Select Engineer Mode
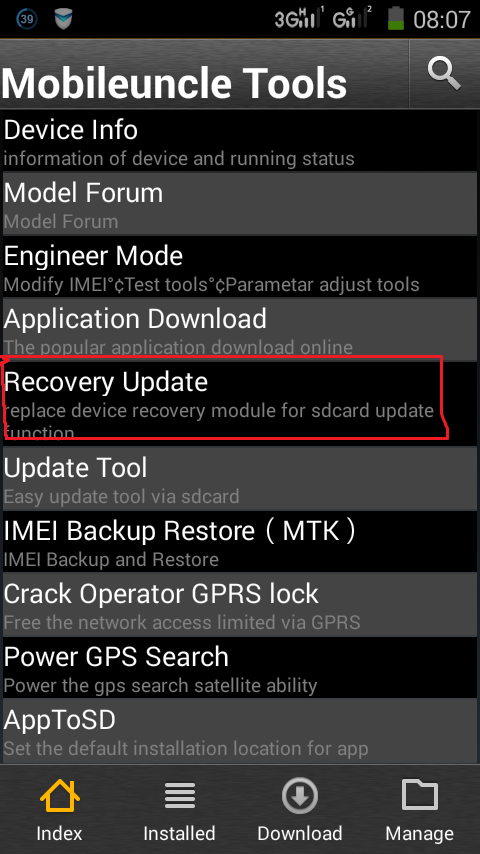This screenshot has width=480, height=854. coord(240,267)
